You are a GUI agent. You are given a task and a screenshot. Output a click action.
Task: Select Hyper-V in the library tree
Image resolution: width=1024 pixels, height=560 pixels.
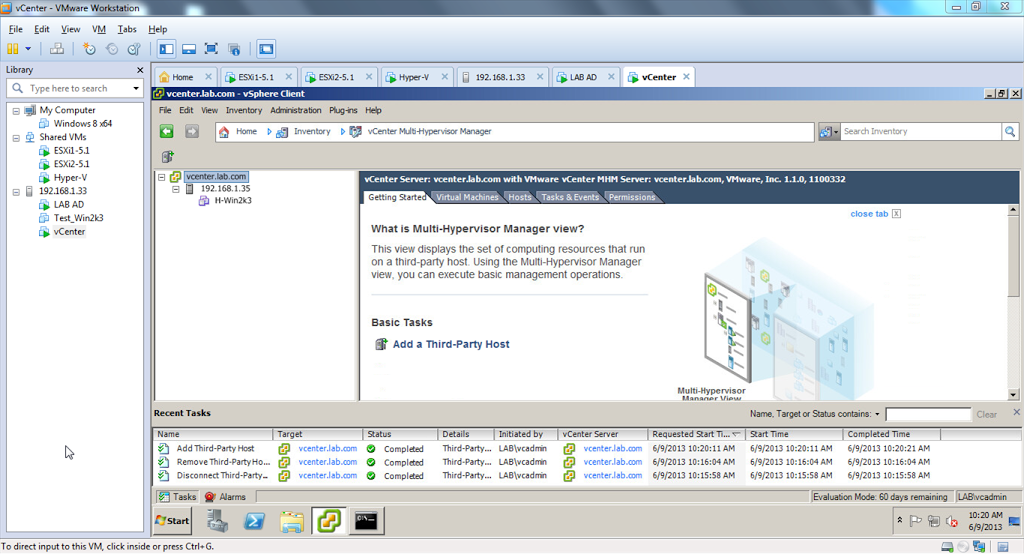70,178
